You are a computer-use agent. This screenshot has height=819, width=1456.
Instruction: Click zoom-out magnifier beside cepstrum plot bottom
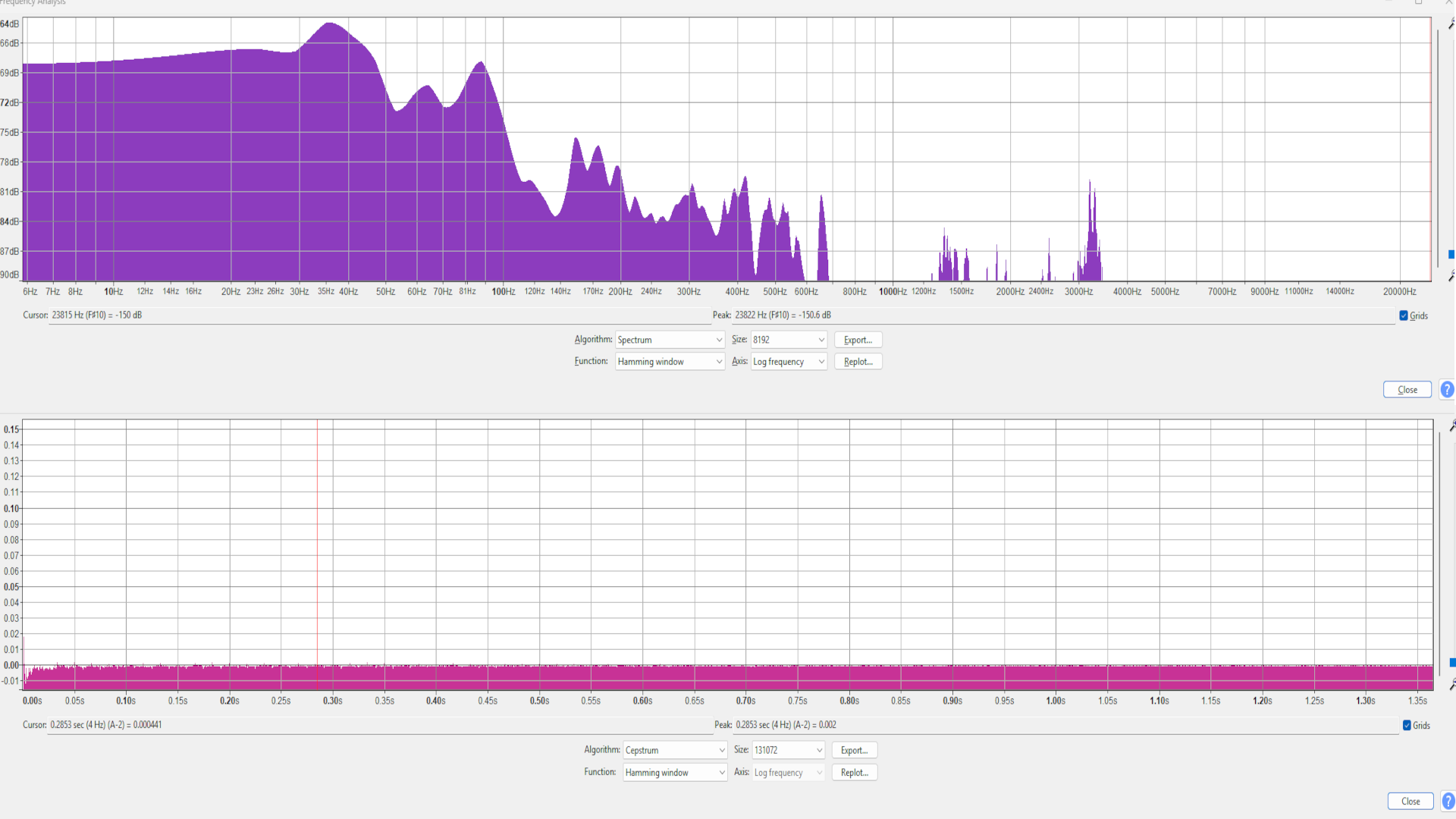coord(1451,684)
